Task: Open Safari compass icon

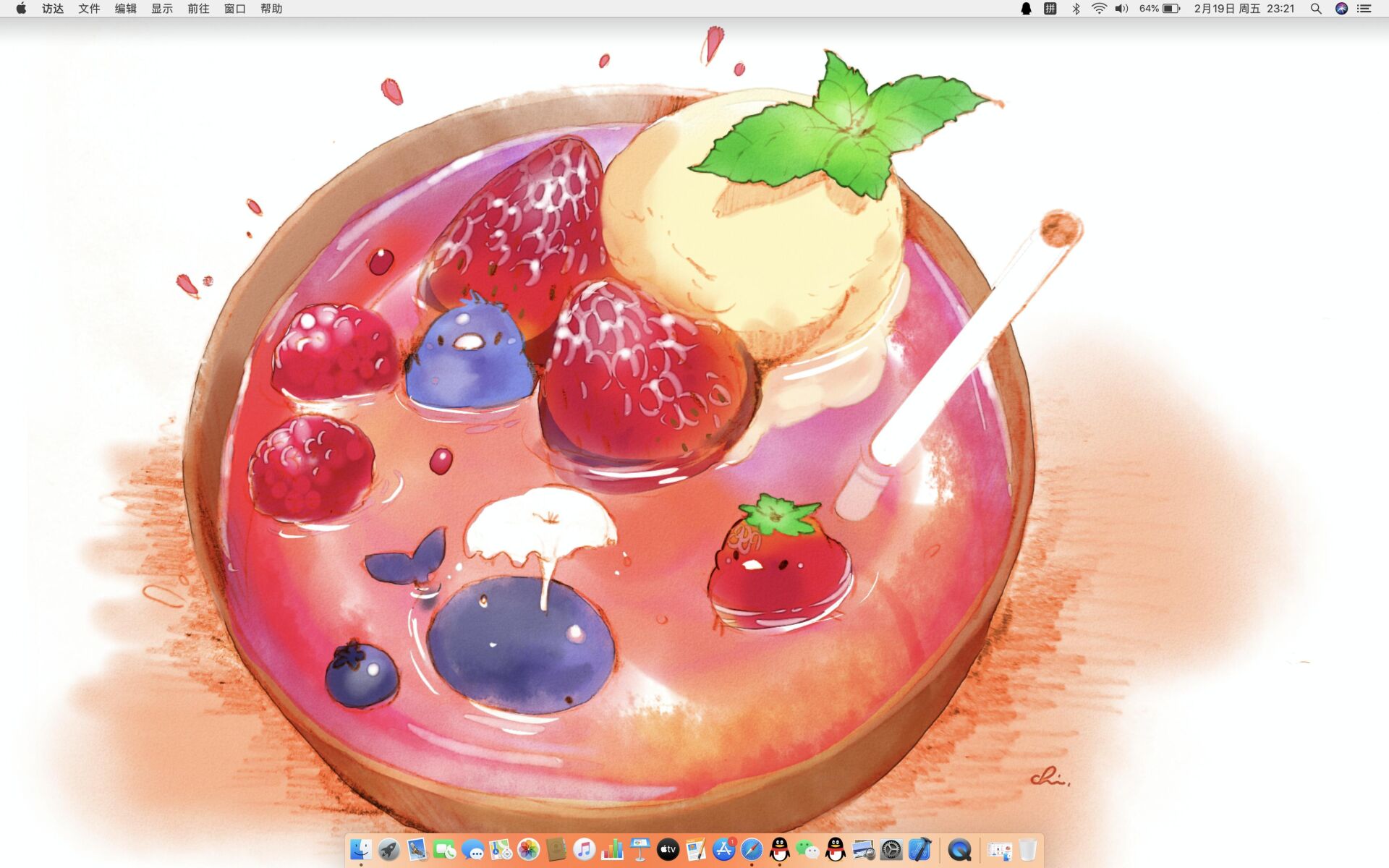Action: coord(752,849)
